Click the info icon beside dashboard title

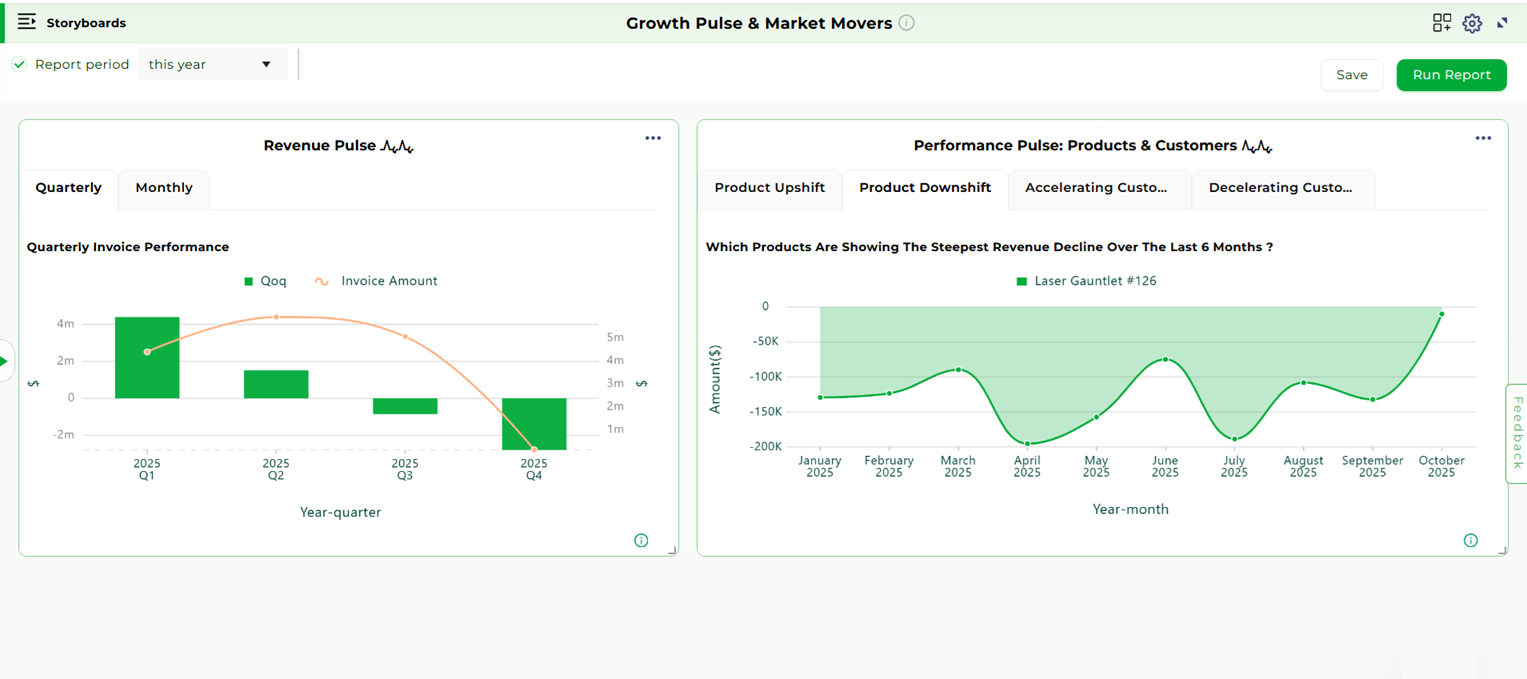click(906, 23)
